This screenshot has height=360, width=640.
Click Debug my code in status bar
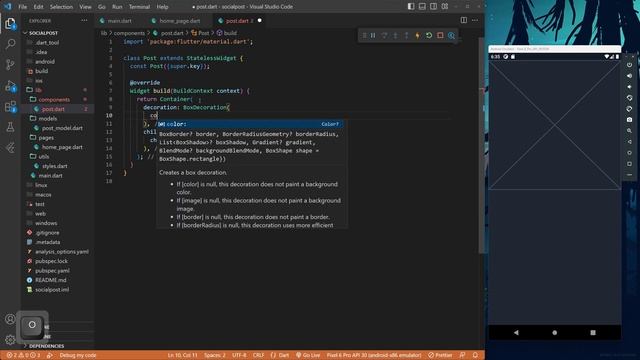(78, 355)
